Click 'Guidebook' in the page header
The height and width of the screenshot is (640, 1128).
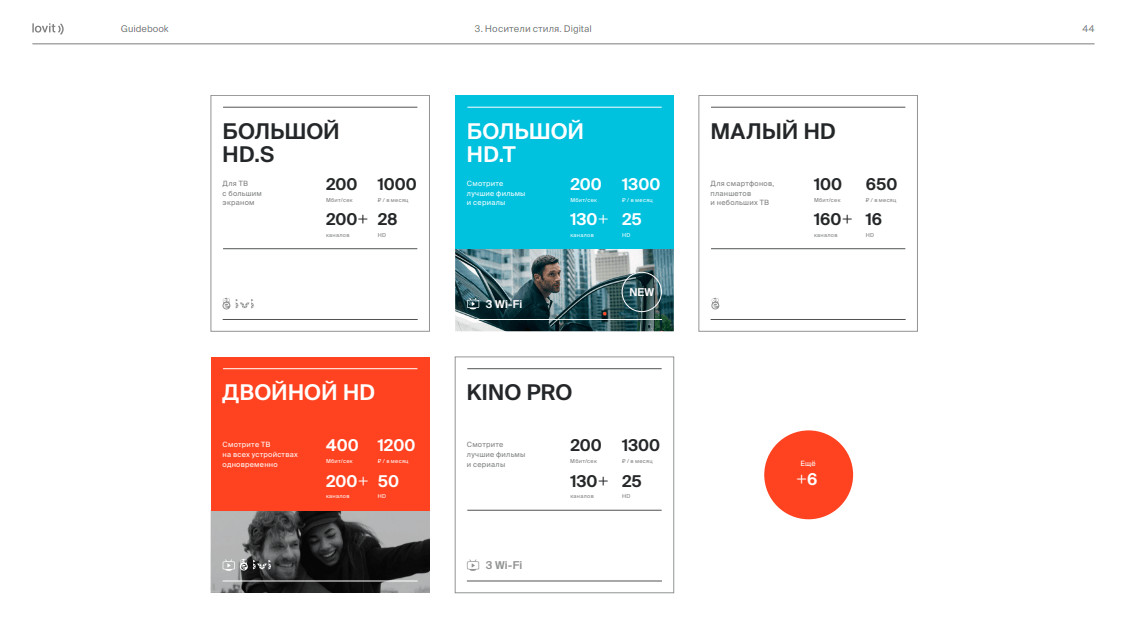tap(145, 29)
